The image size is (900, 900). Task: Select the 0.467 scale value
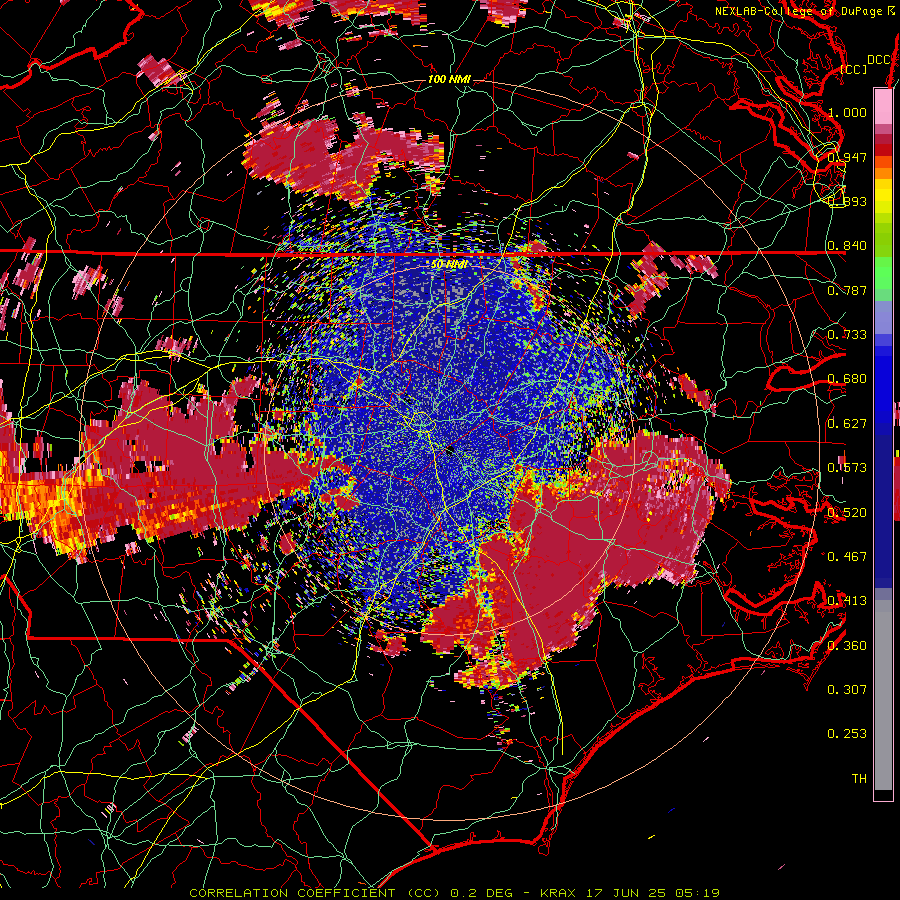coord(847,556)
